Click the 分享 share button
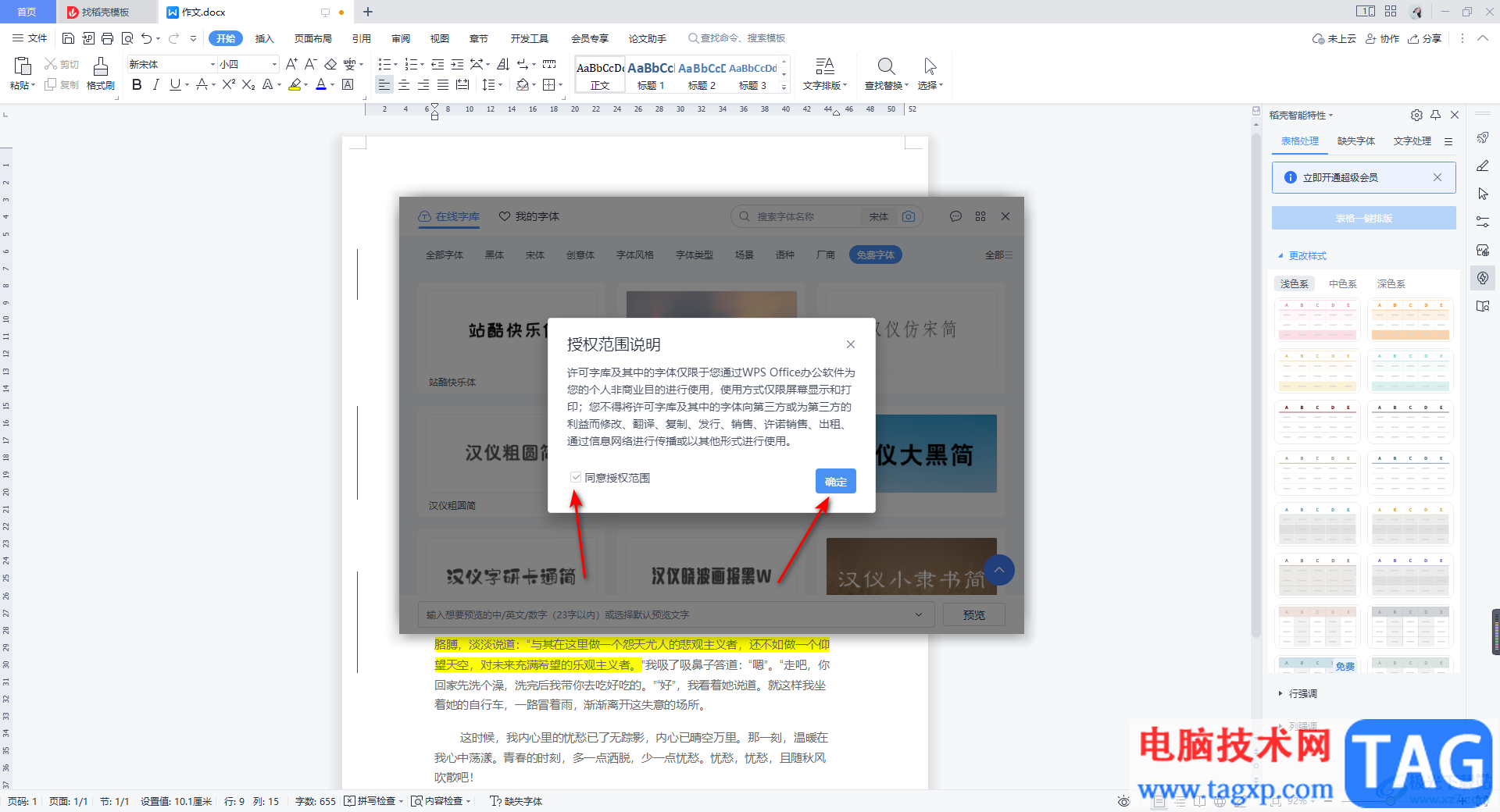Image resolution: width=1500 pixels, height=812 pixels. pyautogui.click(x=1425, y=38)
